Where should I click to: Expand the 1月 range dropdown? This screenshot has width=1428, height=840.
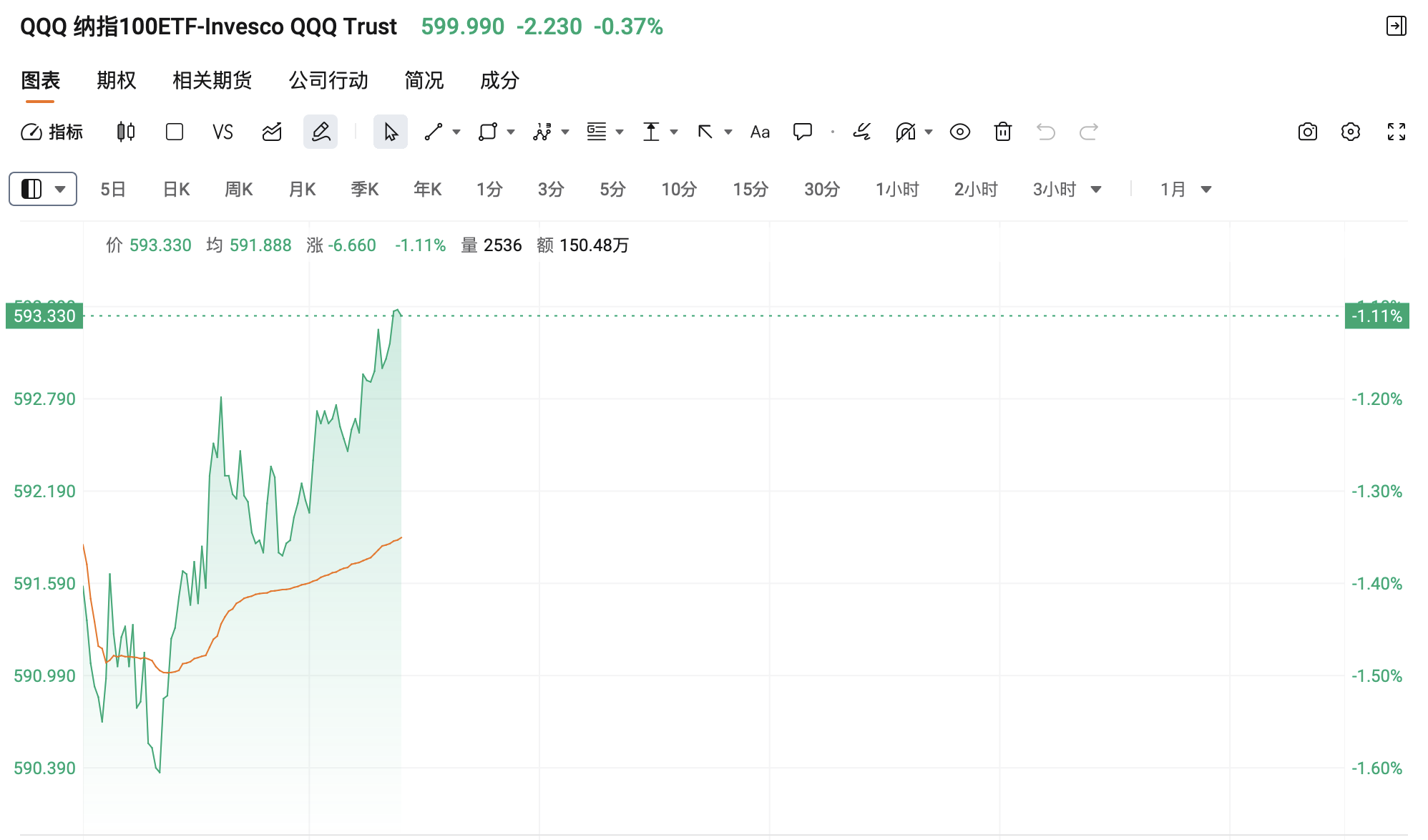tap(1206, 190)
